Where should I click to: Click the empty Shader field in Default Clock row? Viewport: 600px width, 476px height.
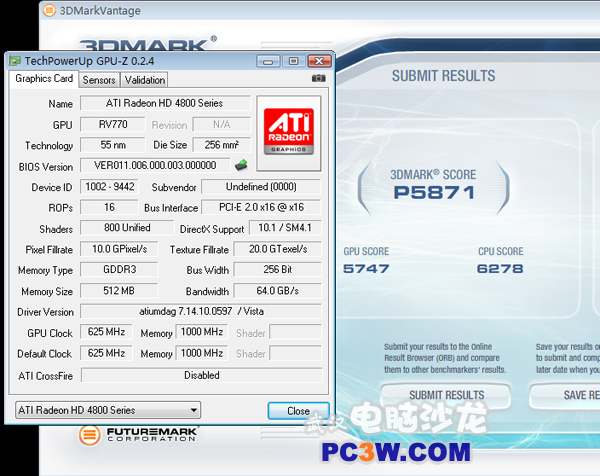click(x=295, y=353)
